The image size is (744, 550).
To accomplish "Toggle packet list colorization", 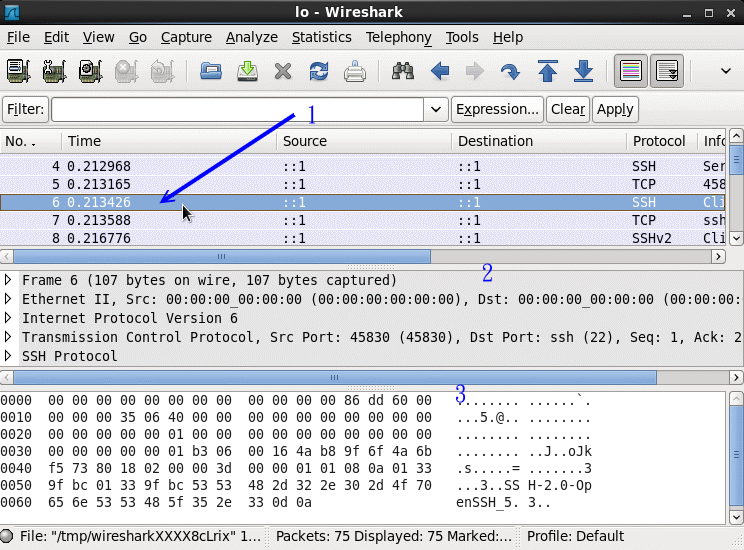I will pyautogui.click(x=630, y=71).
